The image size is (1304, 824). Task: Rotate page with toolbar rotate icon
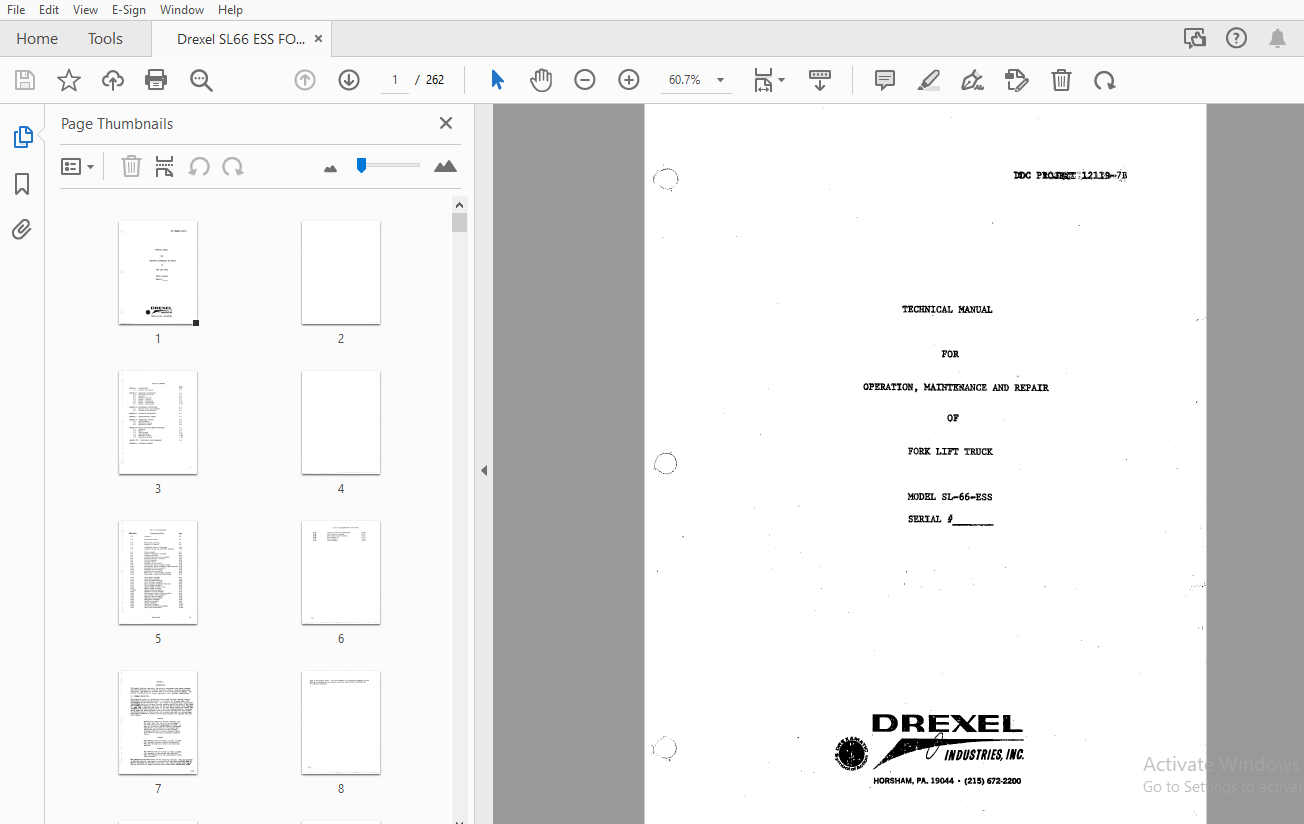[x=1105, y=80]
